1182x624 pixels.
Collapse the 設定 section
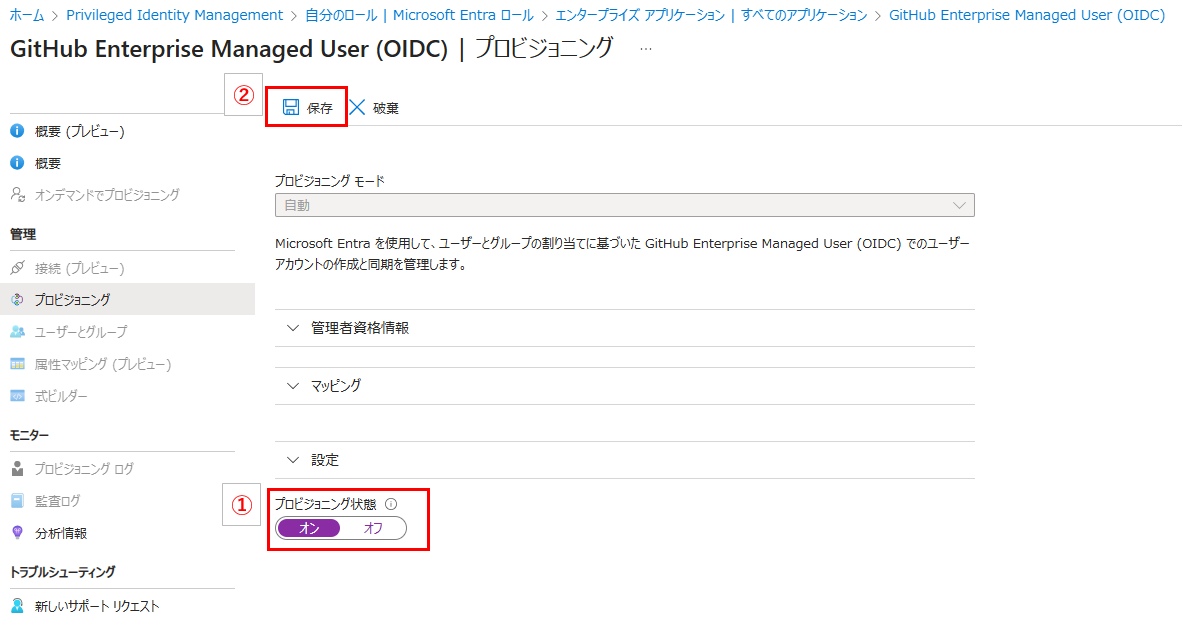click(624, 460)
